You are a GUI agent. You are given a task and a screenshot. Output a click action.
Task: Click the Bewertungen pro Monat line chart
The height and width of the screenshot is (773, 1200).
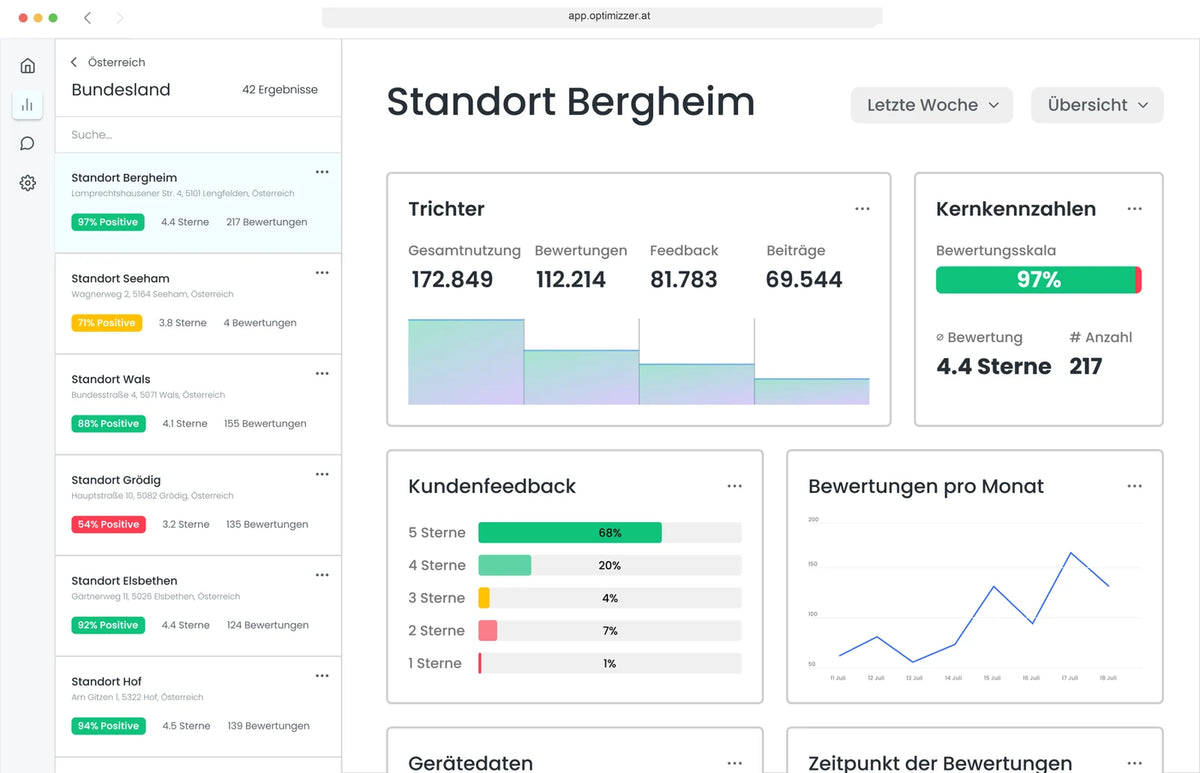tap(975, 598)
